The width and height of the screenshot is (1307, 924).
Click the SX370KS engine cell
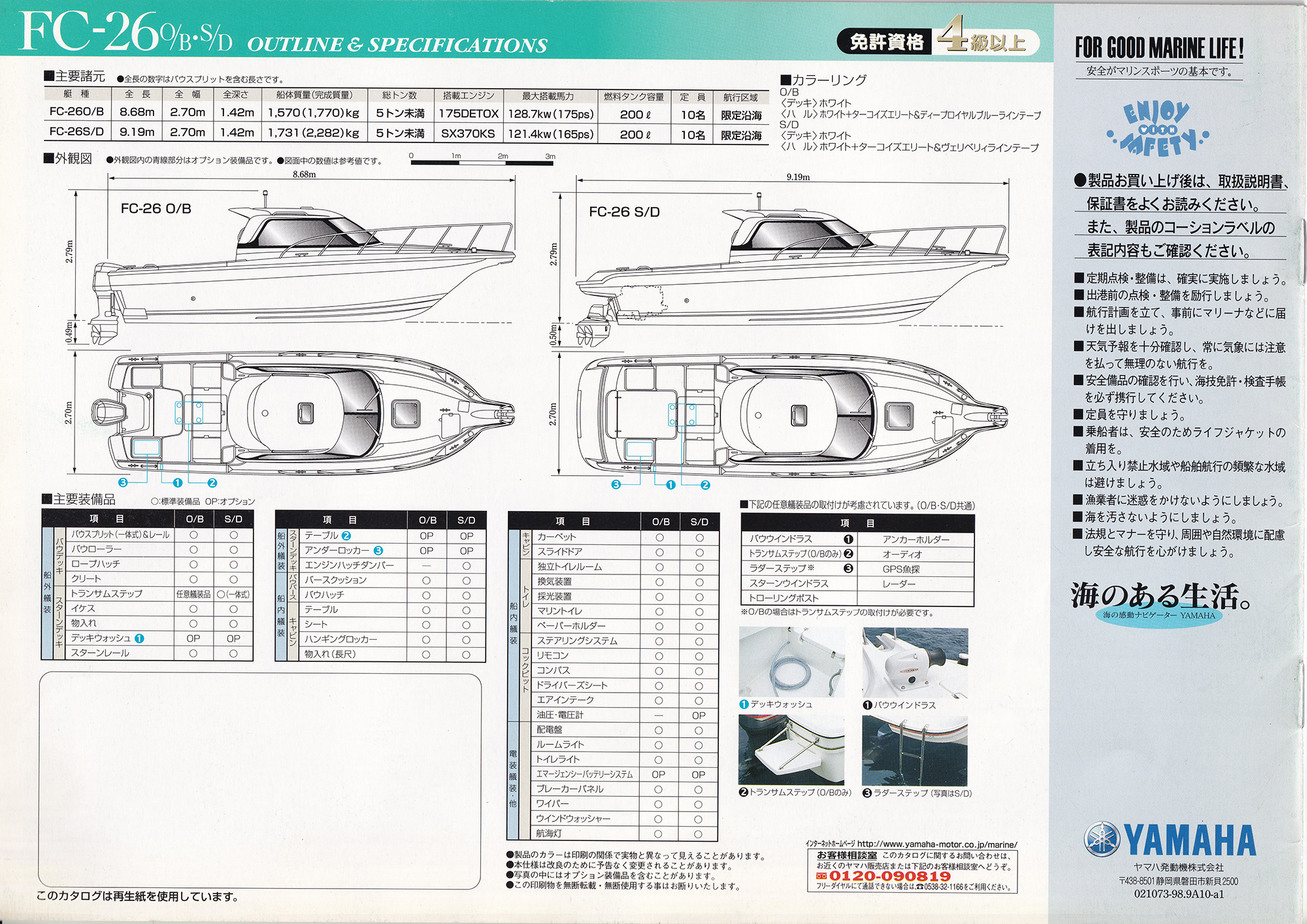point(468,133)
